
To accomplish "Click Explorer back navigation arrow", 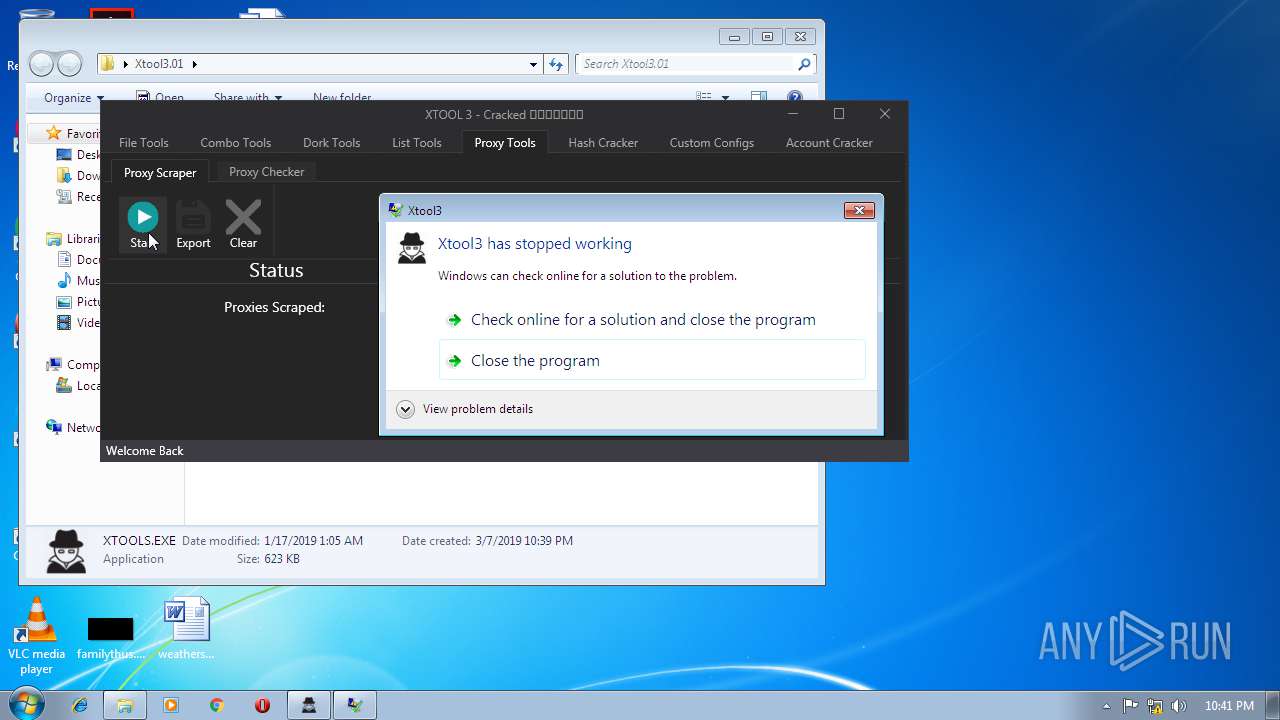I will point(42,64).
